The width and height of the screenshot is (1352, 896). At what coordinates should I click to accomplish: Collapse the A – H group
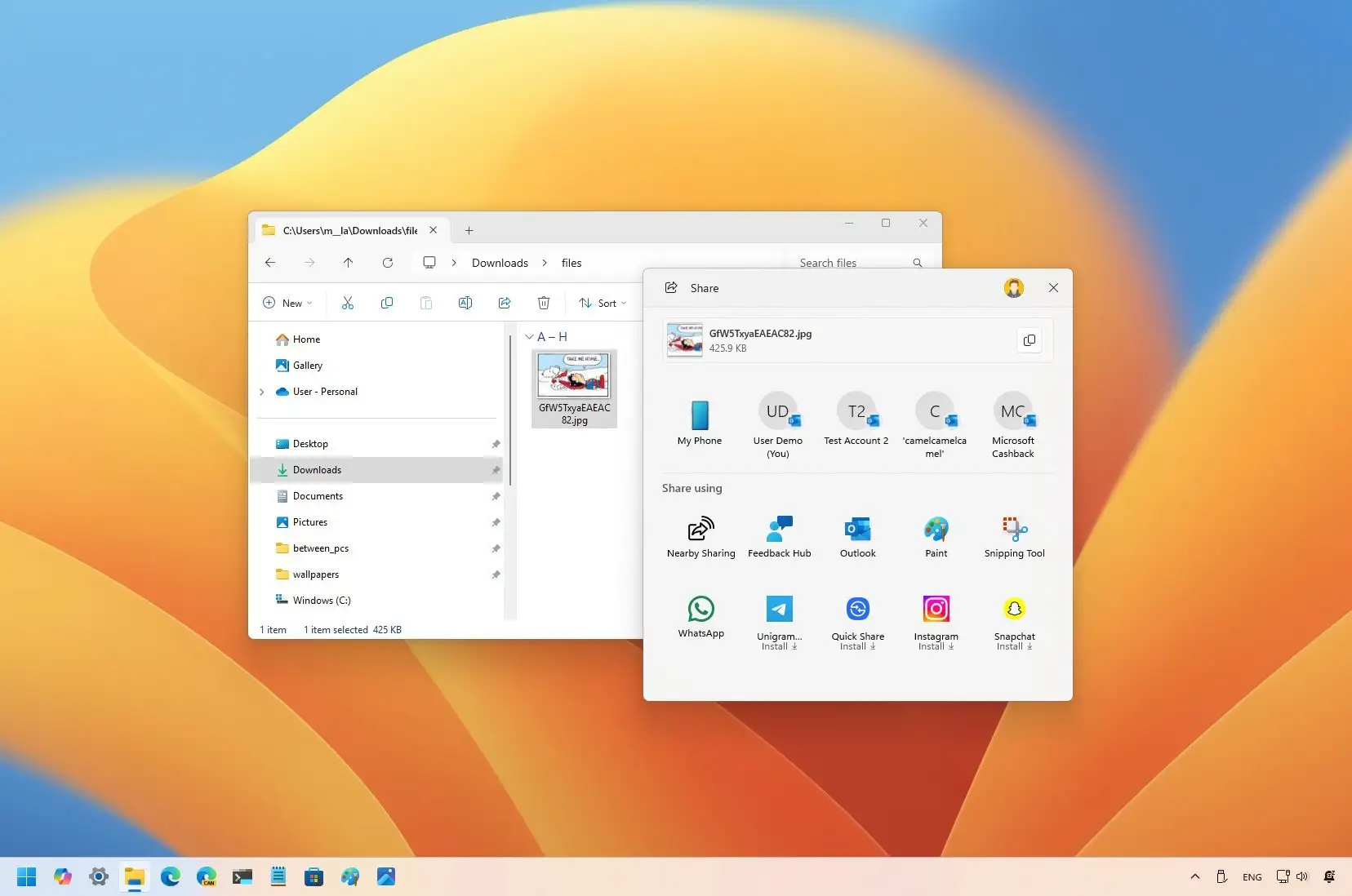click(529, 336)
